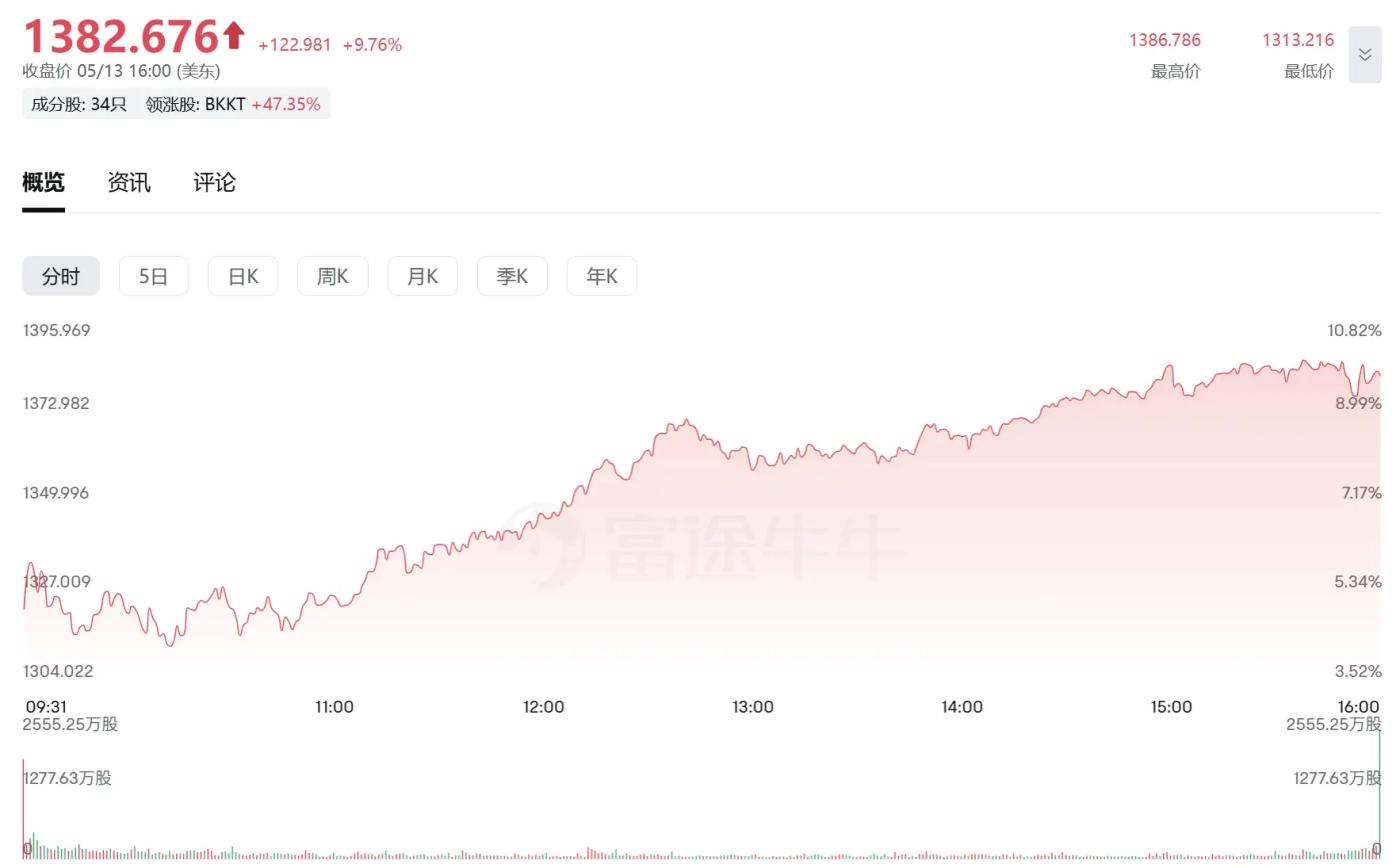Display the 季K chart
The height and width of the screenshot is (868, 1400).
[x=512, y=276]
